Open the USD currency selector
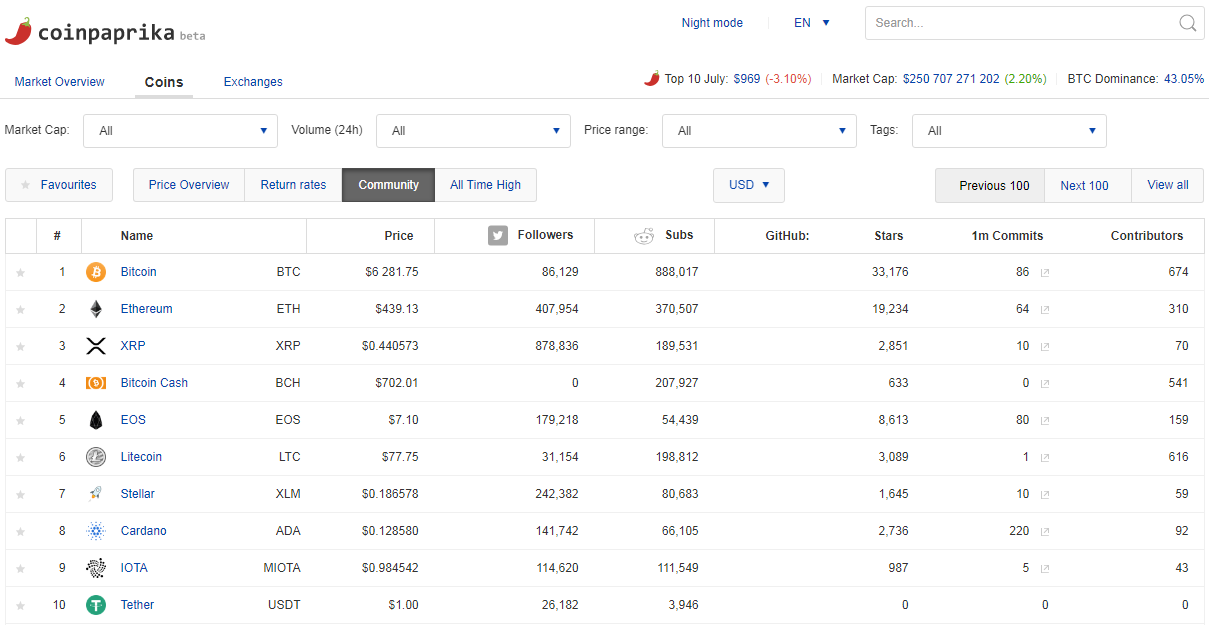This screenshot has width=1209, height=625. (x=749, y=185)
